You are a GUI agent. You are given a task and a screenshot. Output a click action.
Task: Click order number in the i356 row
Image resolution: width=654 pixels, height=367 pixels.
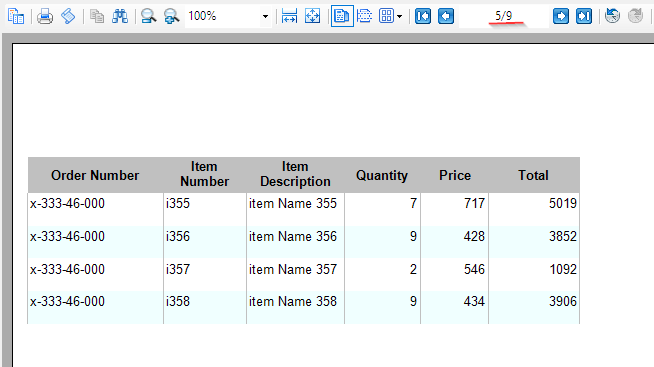[96, 242]
